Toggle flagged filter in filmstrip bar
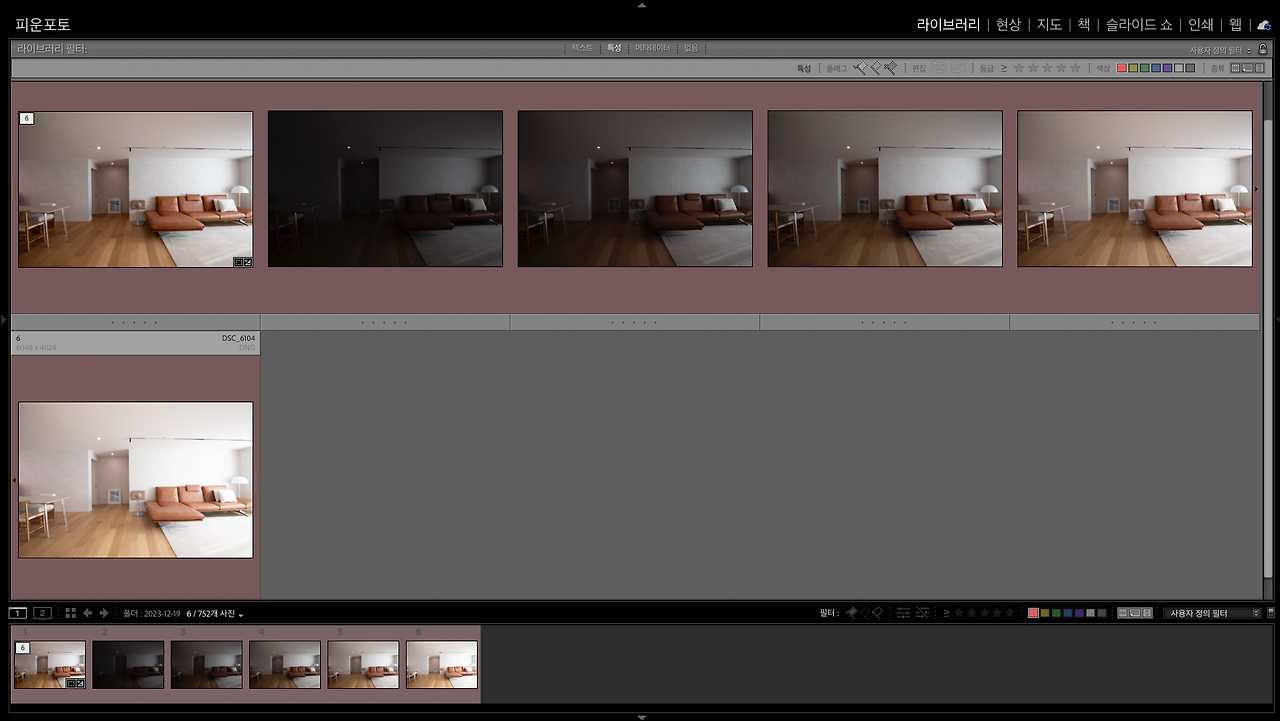This screenshot has width=1280, height=721. point(852,613)
